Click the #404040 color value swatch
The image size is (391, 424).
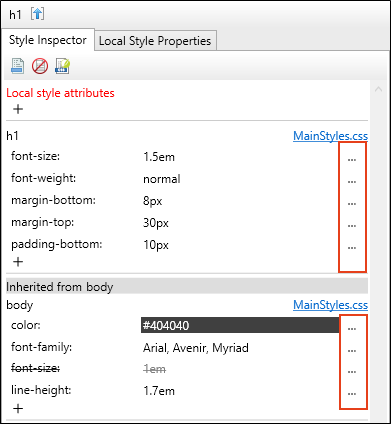(x=240, y=325)
